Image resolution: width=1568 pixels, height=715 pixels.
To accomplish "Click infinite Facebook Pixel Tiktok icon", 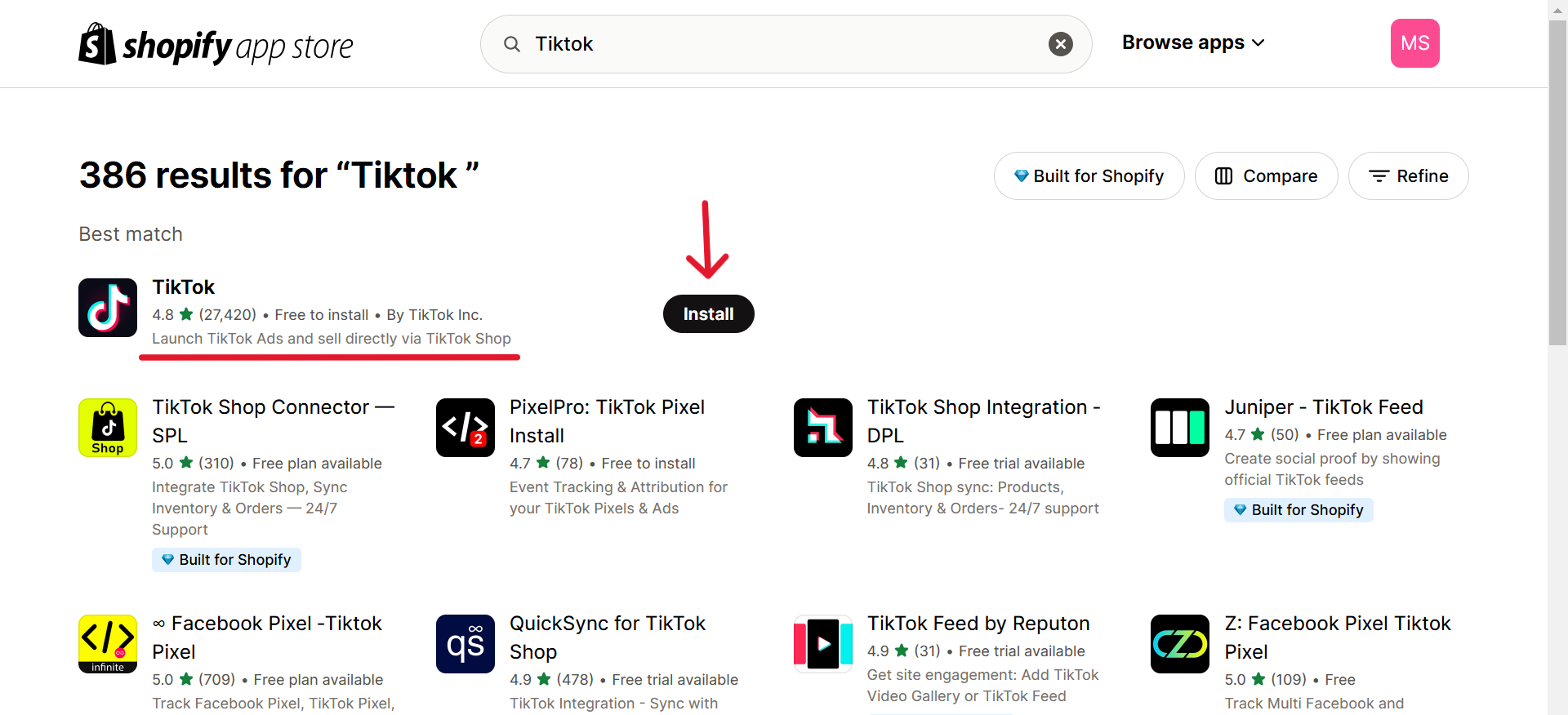I will coord(108,644).
